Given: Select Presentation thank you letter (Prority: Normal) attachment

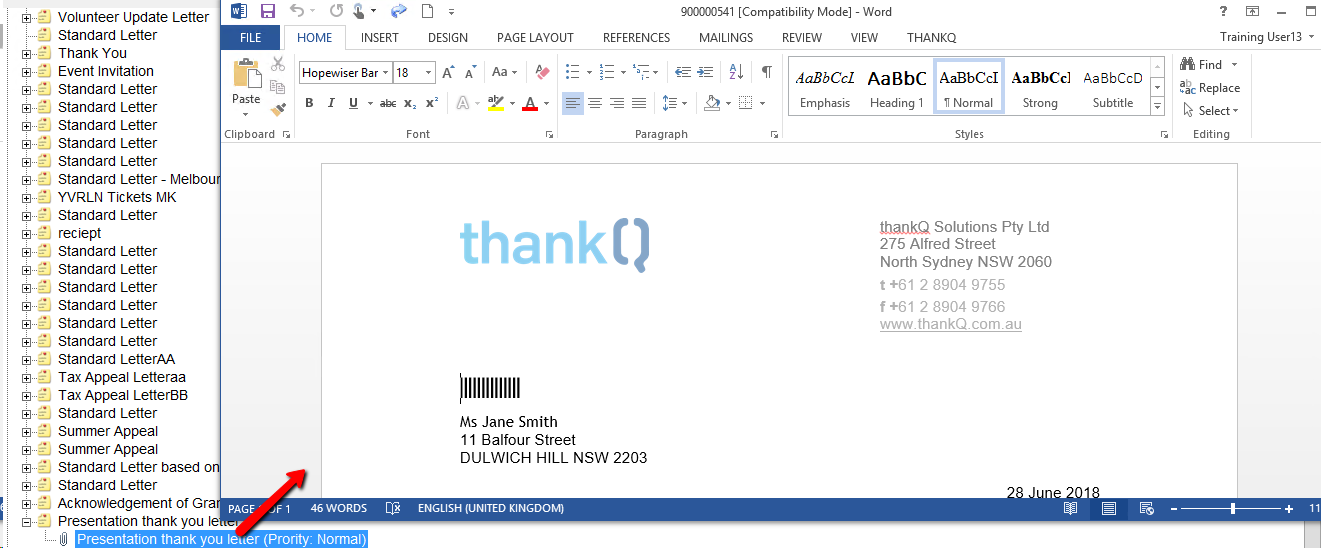Looking at the screenshot, I should point(222,539).
